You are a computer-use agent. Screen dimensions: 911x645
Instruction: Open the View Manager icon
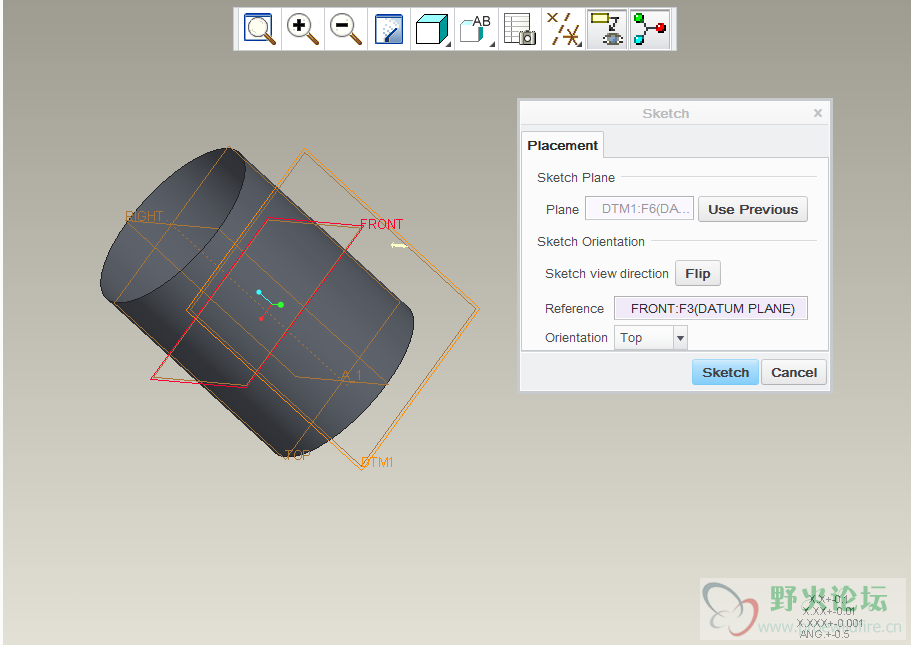click(519, 29)
